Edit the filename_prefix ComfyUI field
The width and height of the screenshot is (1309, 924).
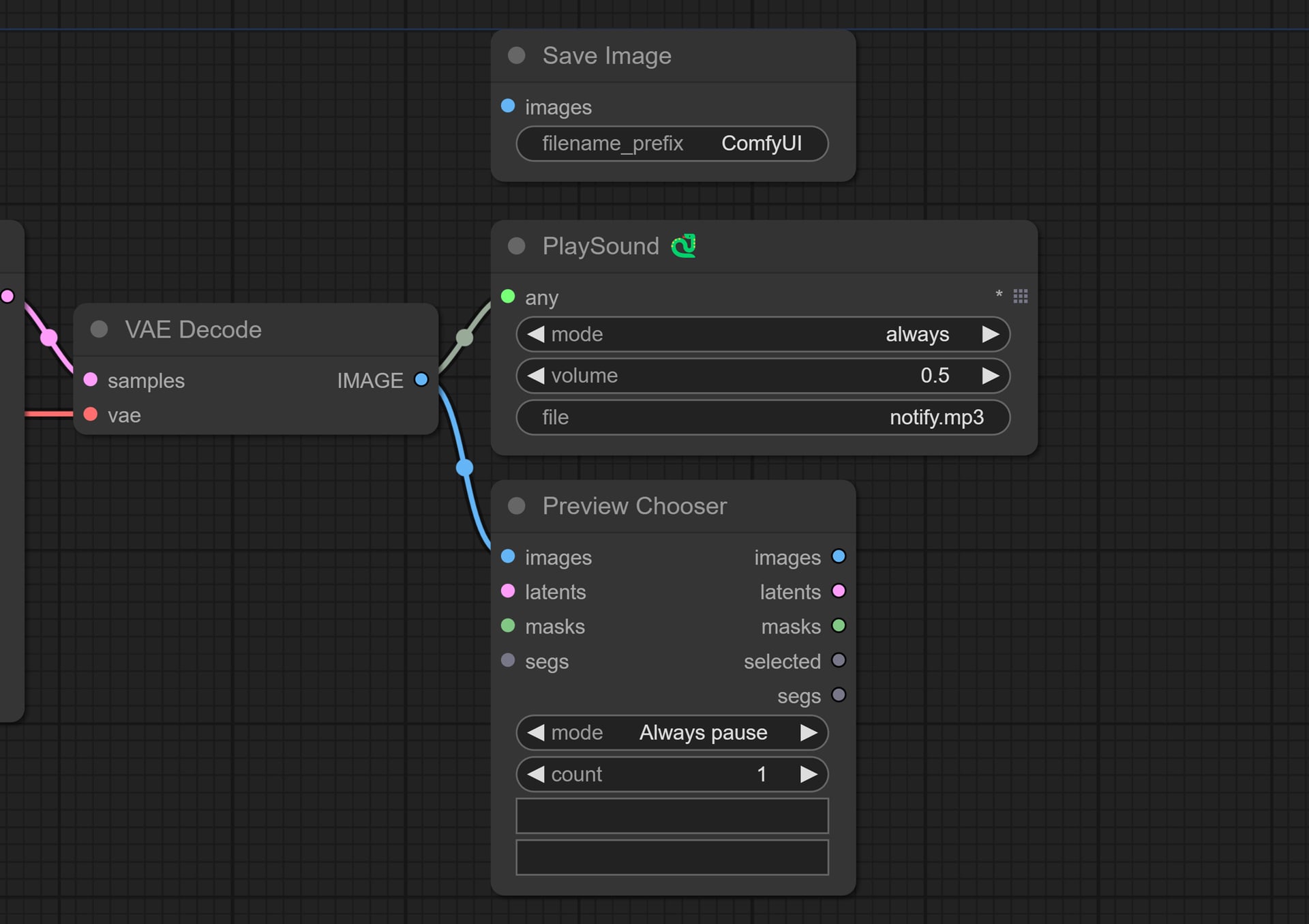click(x=672, y=143)
